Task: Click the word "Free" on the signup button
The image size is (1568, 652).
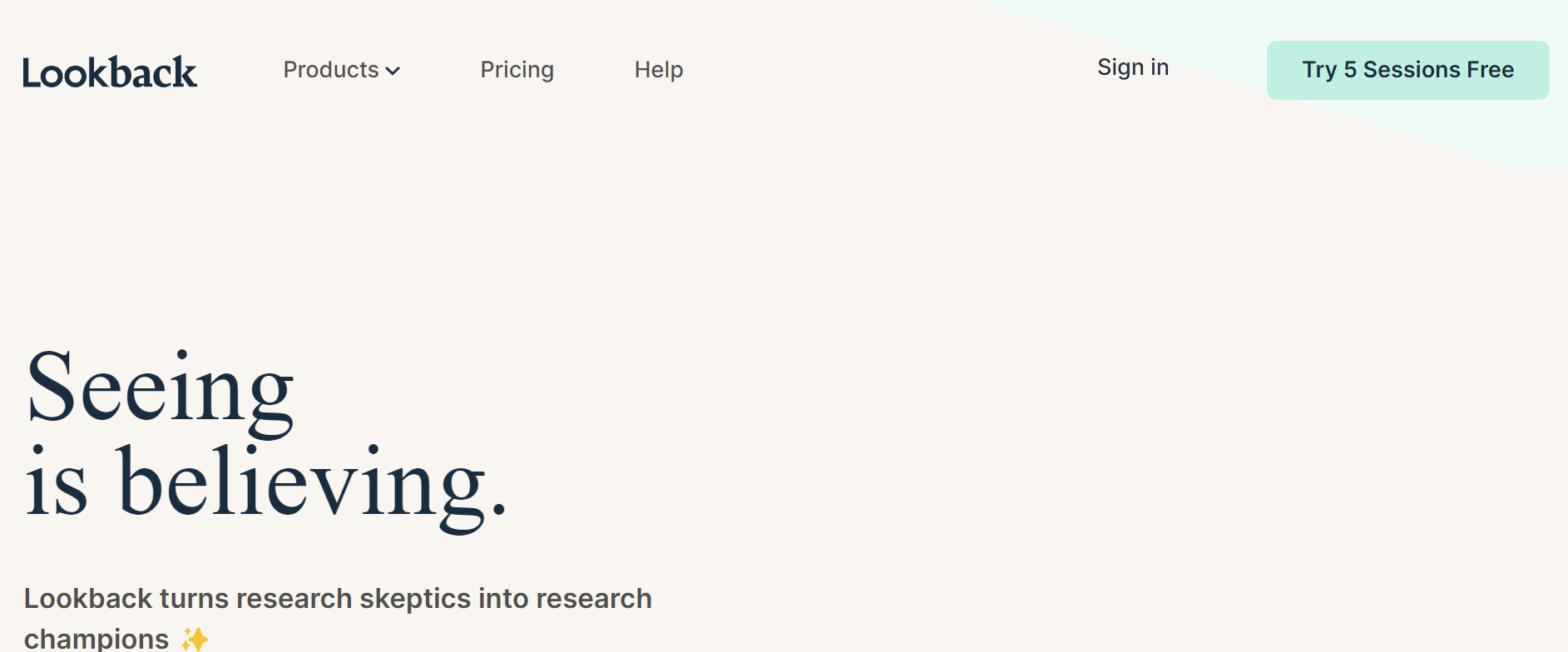Action: click(x=1490, y=70)
